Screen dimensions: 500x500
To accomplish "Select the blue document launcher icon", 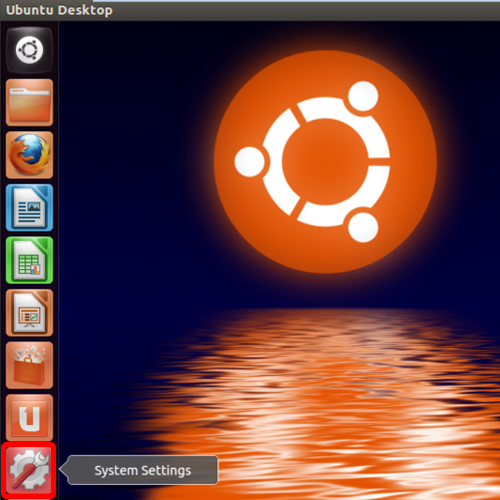I will (x=29, y=207).
